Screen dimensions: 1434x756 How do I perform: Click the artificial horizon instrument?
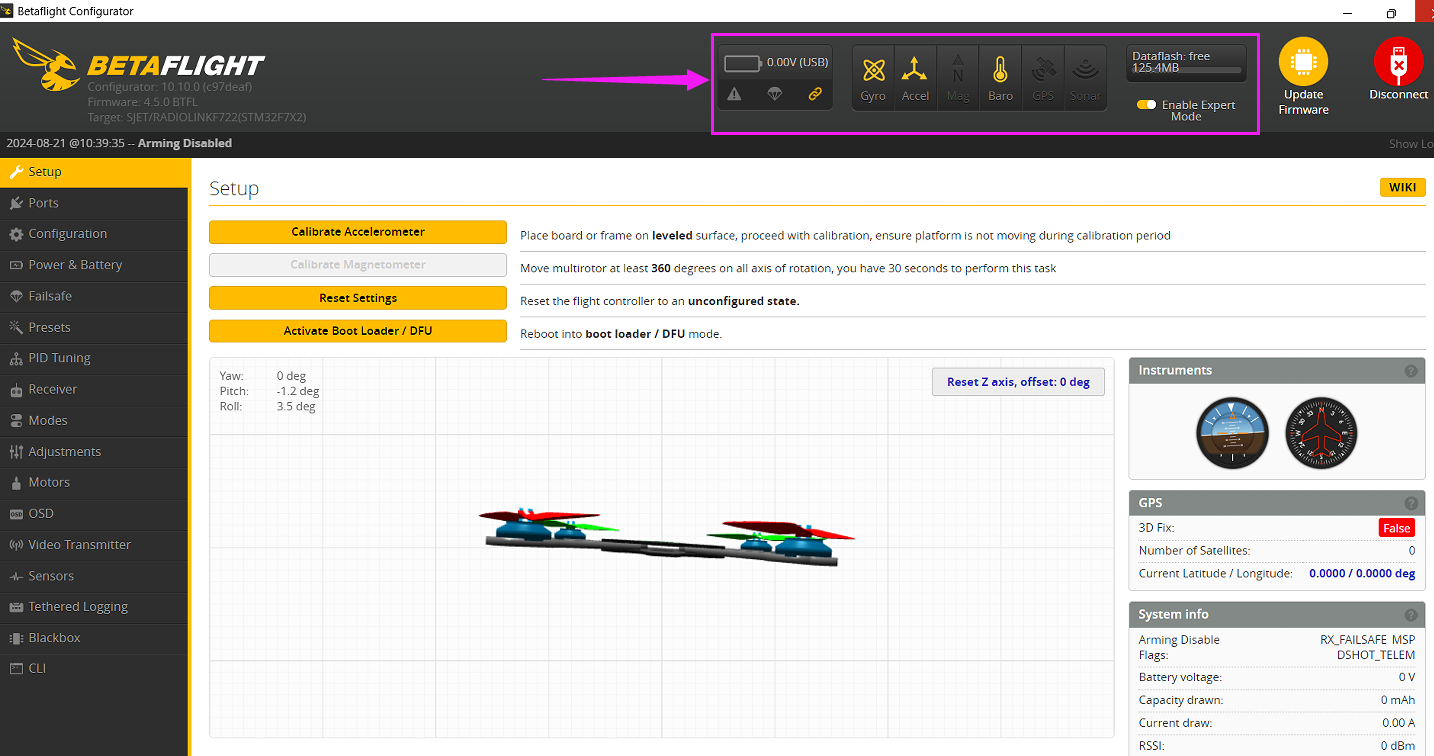1232,432
